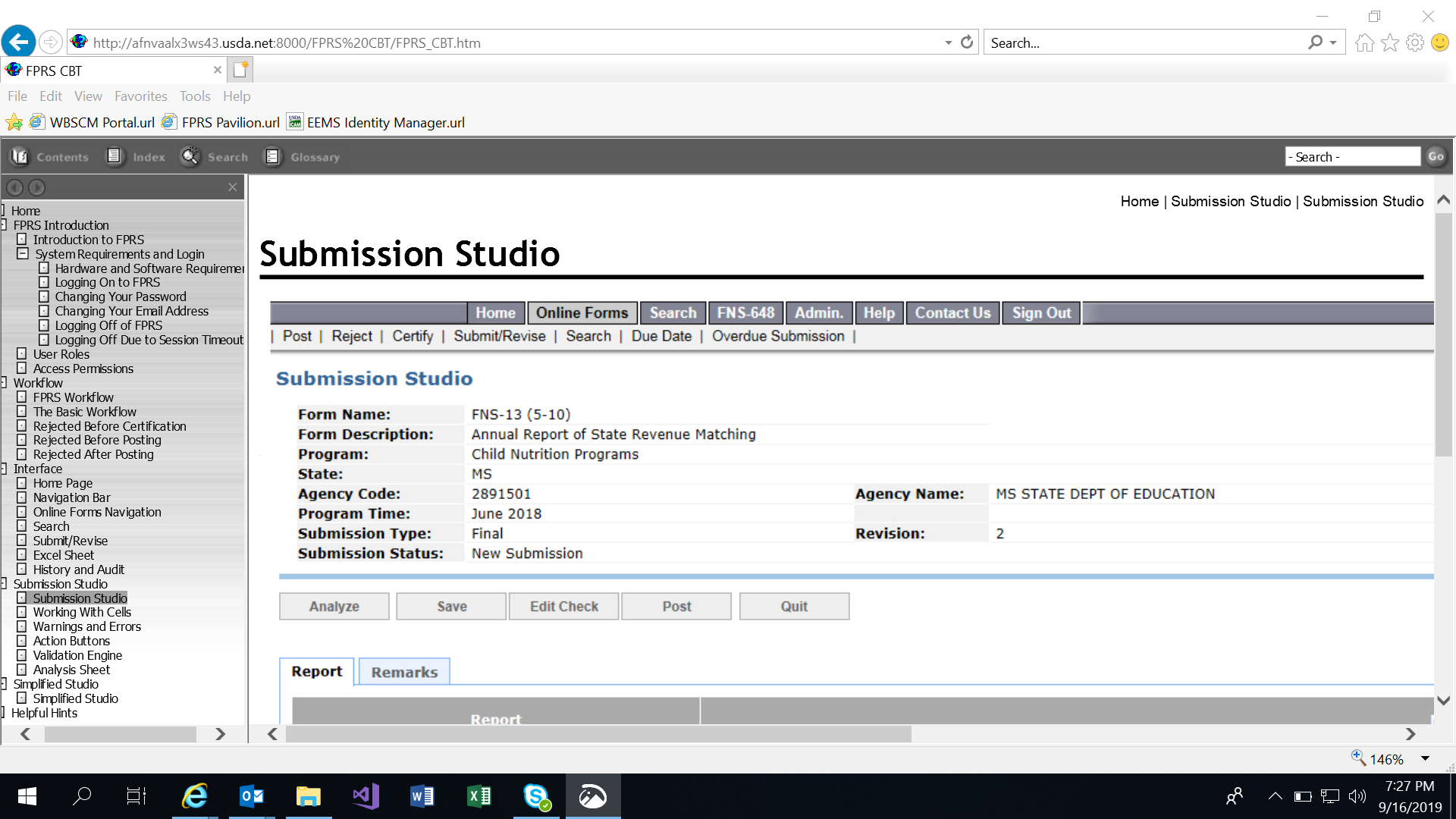Click the help Search input field
Screen dimensions: 1456x819
click(1352, 157)
